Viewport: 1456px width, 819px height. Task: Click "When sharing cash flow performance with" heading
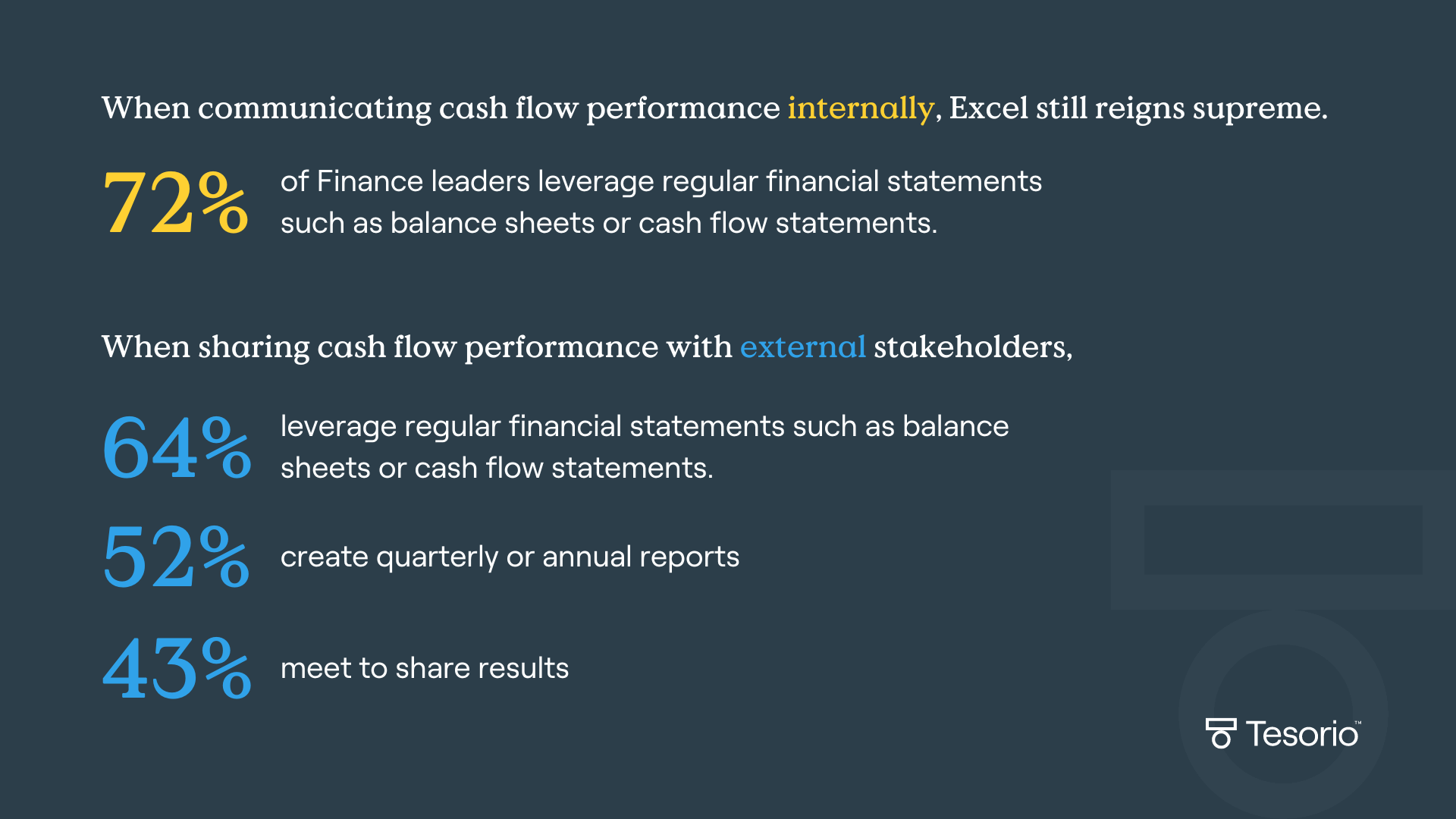pyautogui.click(x=416, y=347)
